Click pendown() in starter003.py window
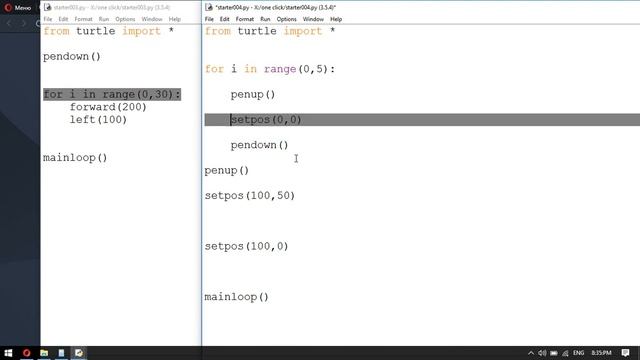Image resolution: width=640 pixels, height=360 pixels. [72, 57]
